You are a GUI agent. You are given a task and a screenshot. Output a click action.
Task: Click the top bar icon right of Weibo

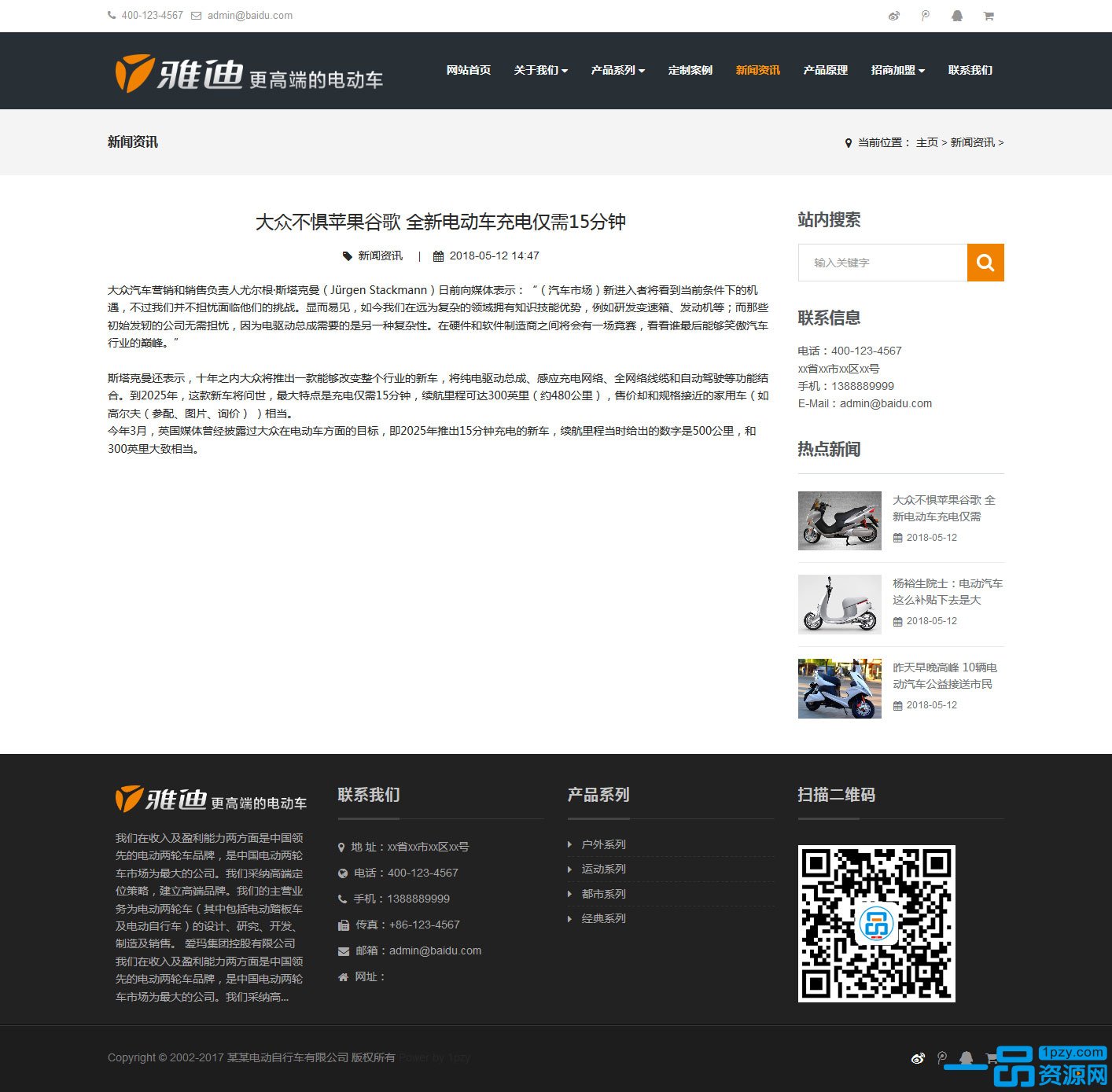tap(926, 16)
